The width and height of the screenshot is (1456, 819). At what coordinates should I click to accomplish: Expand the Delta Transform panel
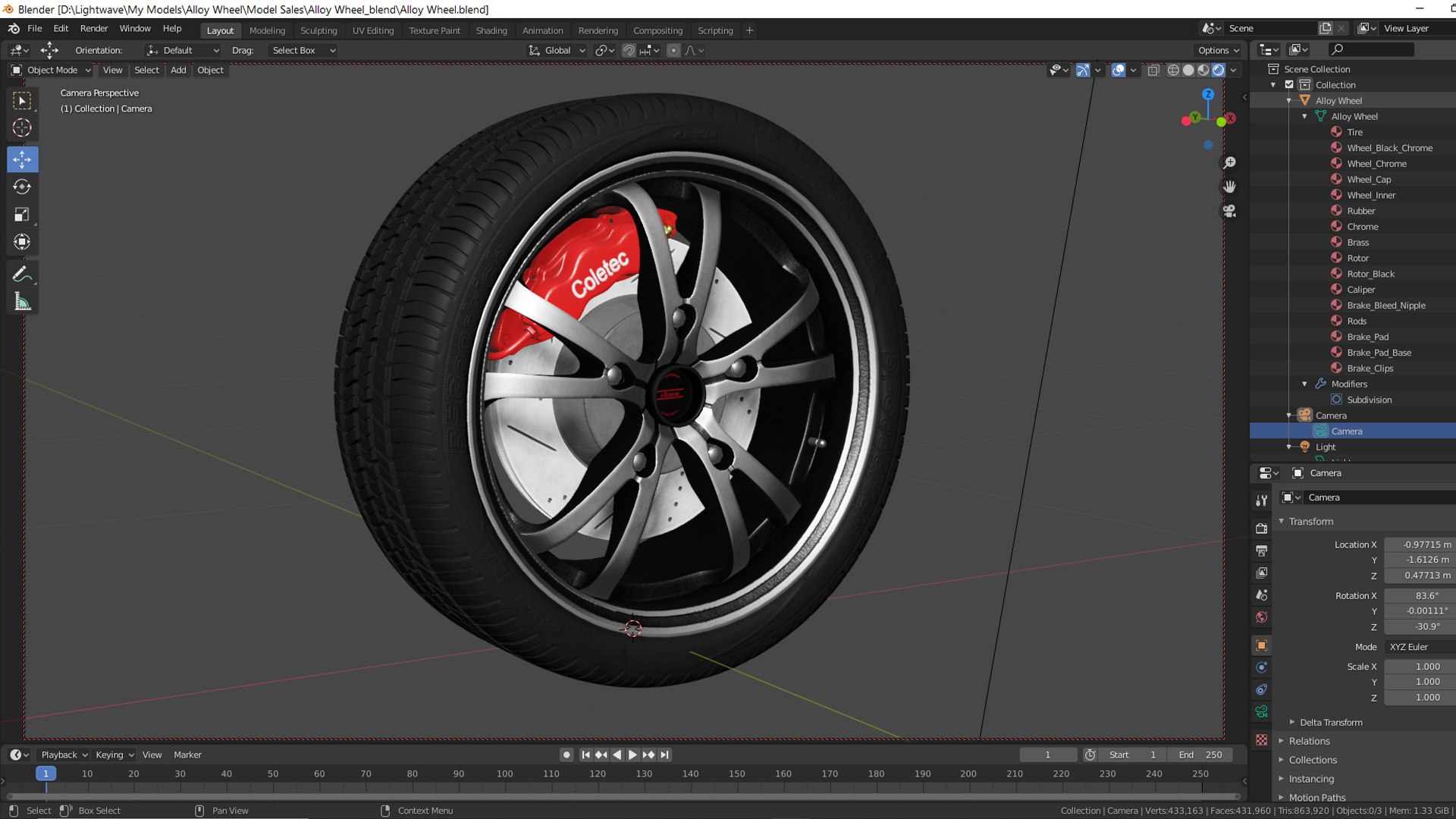(1331, 723)
